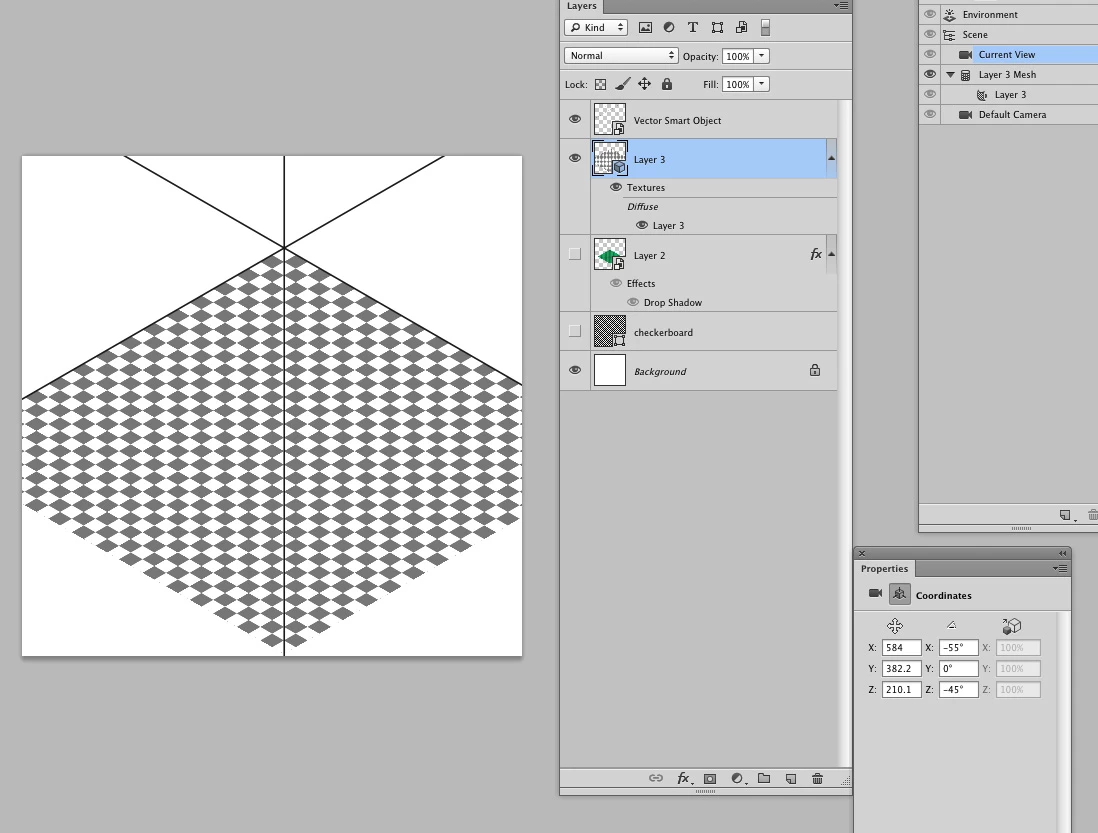Click the Layer 2 thumbnail

click(610, 254)
